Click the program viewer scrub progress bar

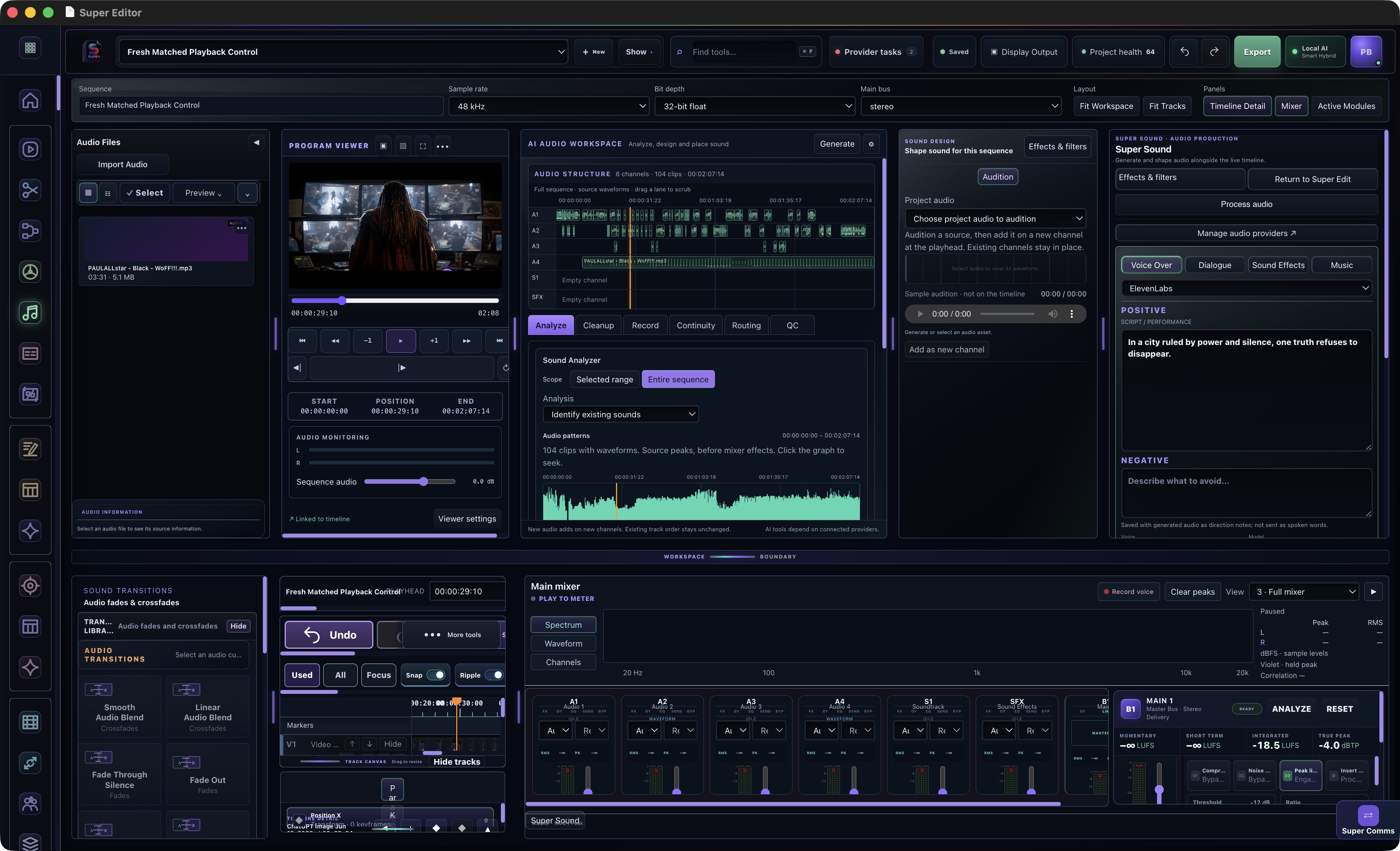[395, 301]
